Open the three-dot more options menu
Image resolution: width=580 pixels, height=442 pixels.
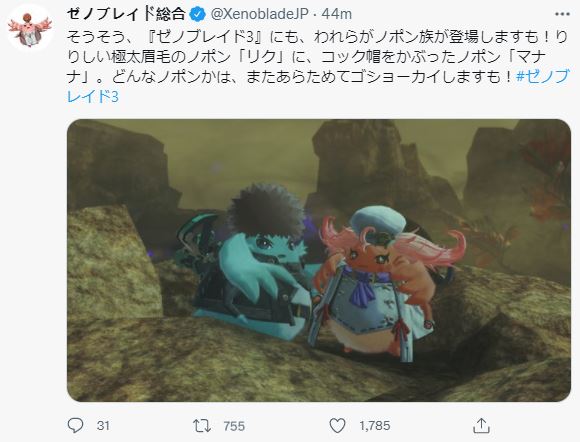coord(563,14)
